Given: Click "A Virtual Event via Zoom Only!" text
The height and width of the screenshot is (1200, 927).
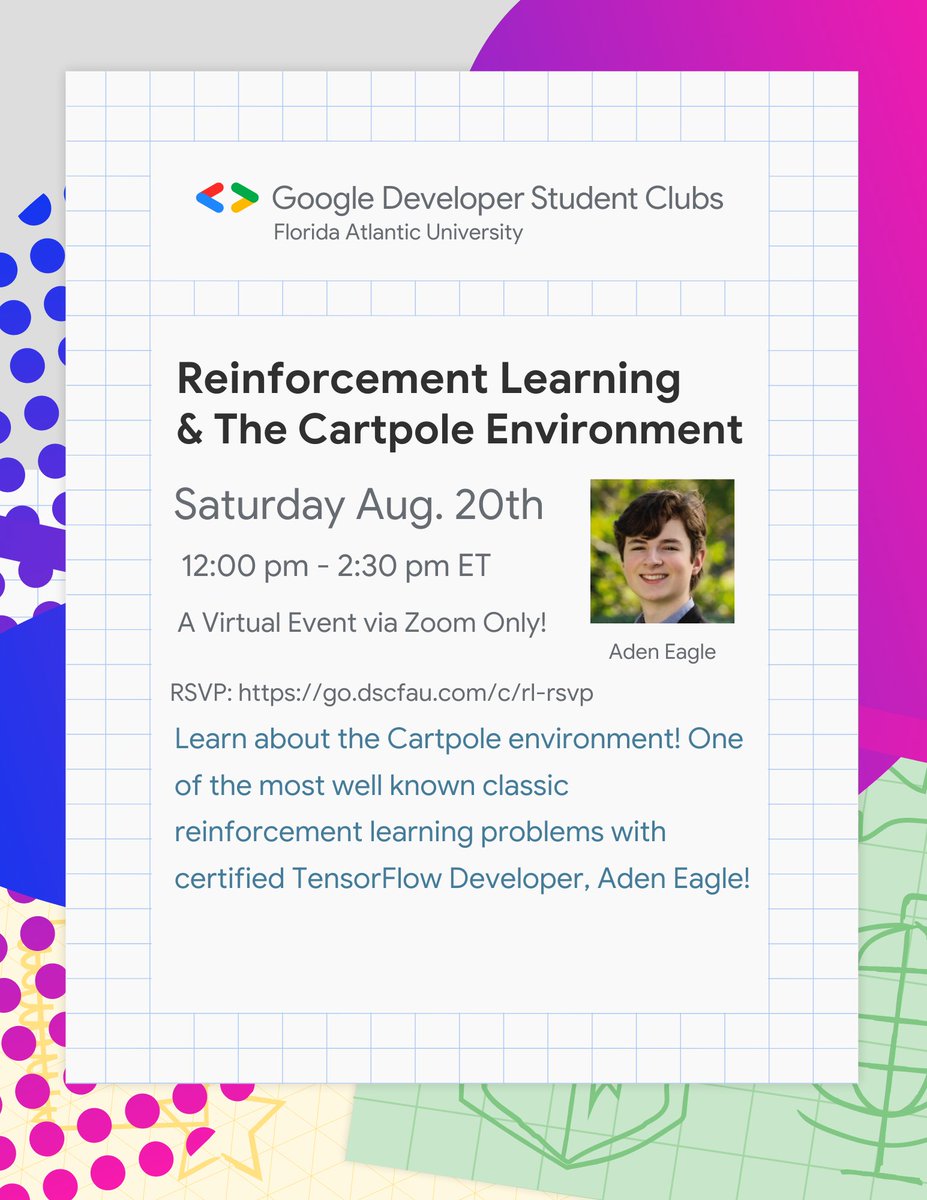Looking at the screenshot, I should pos(362,623).
